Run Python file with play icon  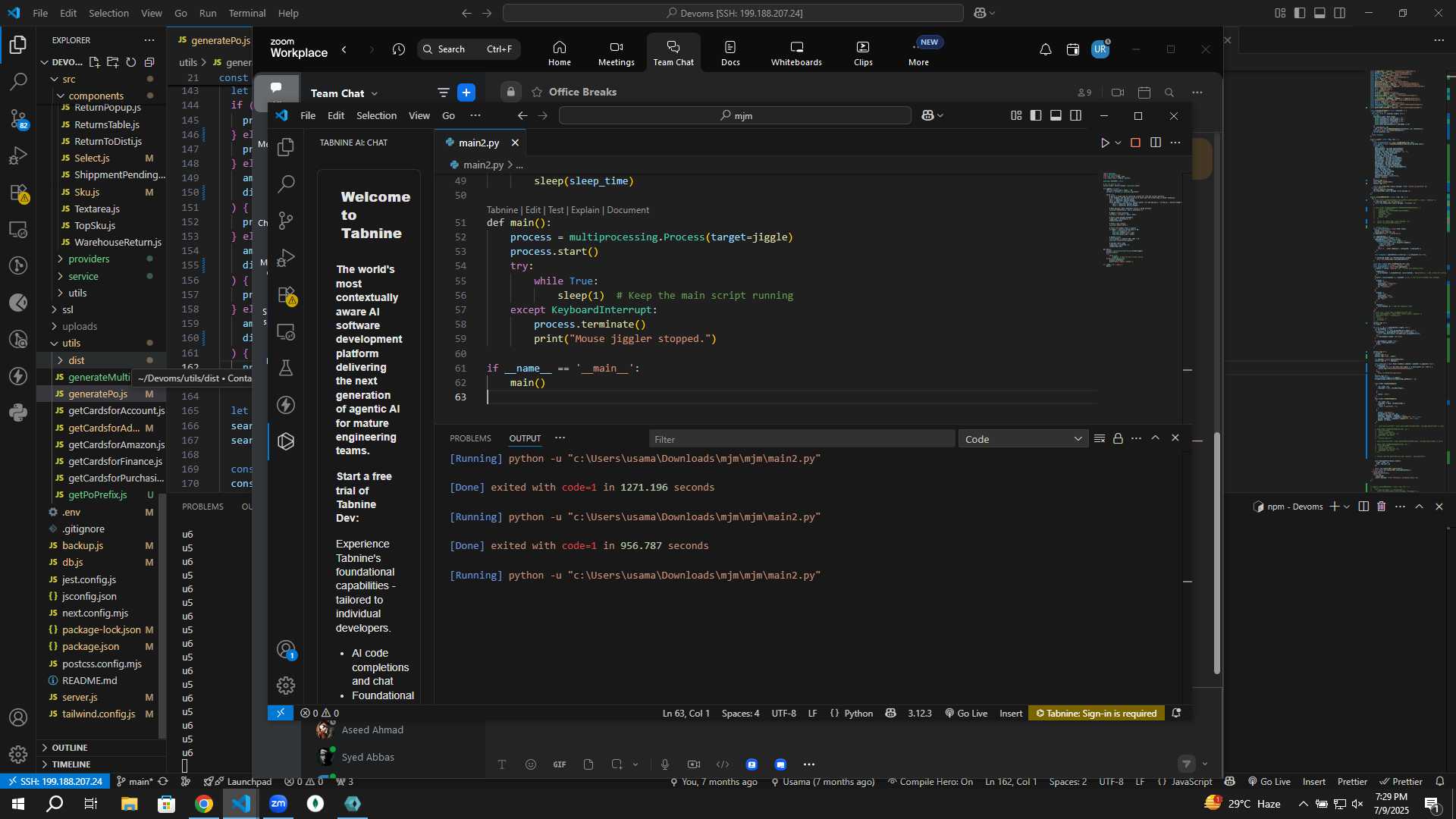(x=1105, y=143)
